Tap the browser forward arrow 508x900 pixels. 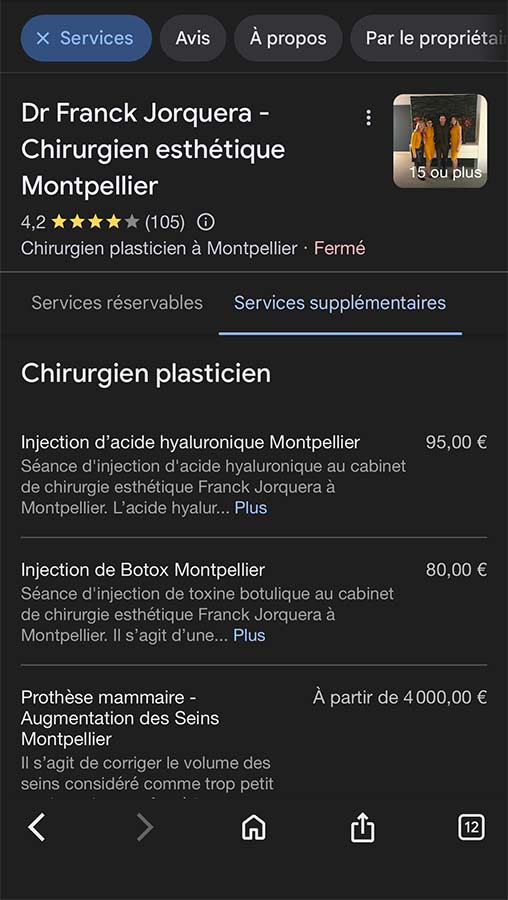point(145,828)
